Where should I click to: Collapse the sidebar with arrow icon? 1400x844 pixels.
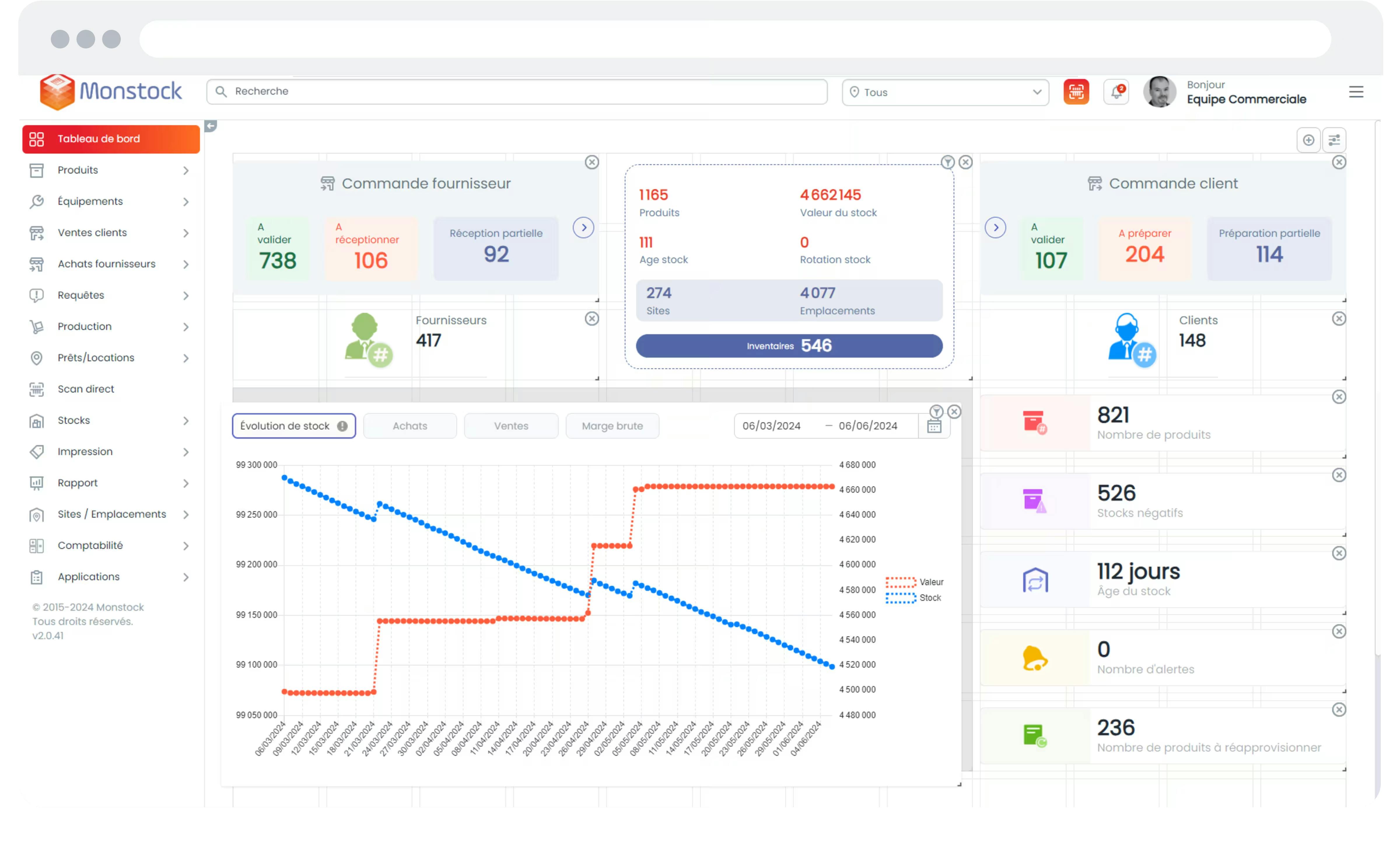click(210, 125)
